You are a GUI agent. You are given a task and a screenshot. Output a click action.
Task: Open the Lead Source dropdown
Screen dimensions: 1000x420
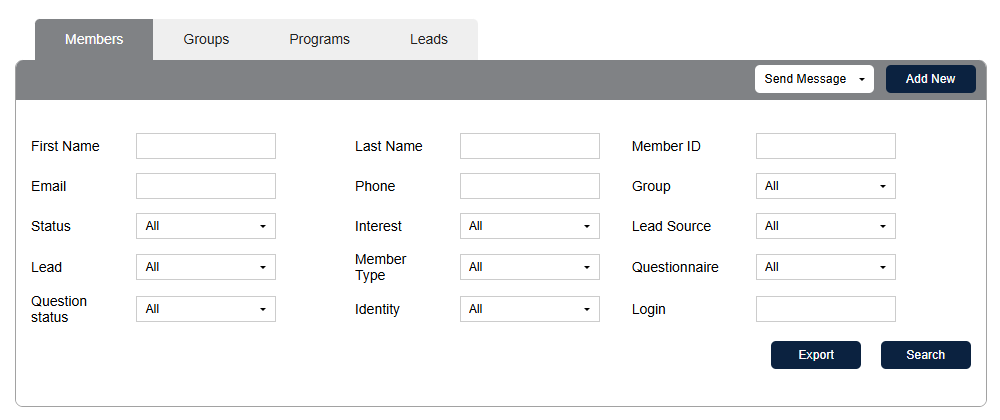coord(825,226)
